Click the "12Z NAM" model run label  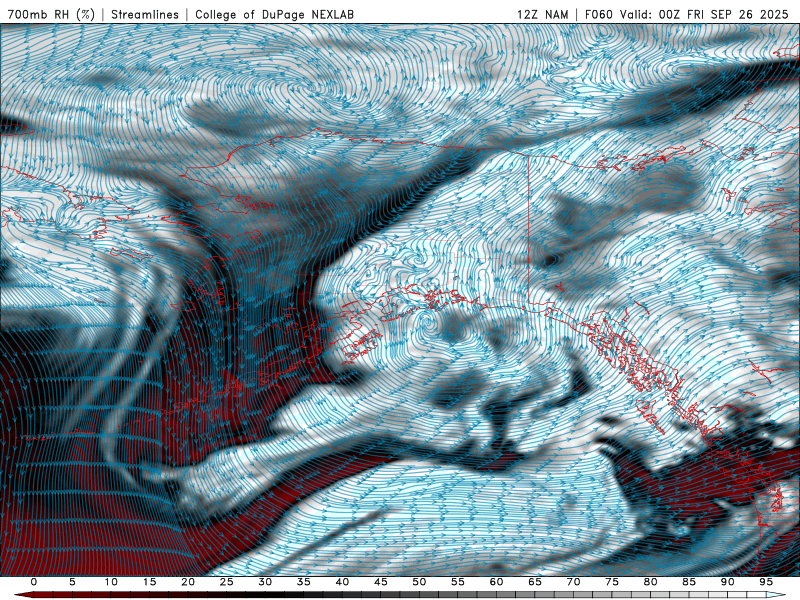click(x=543, y=14)
